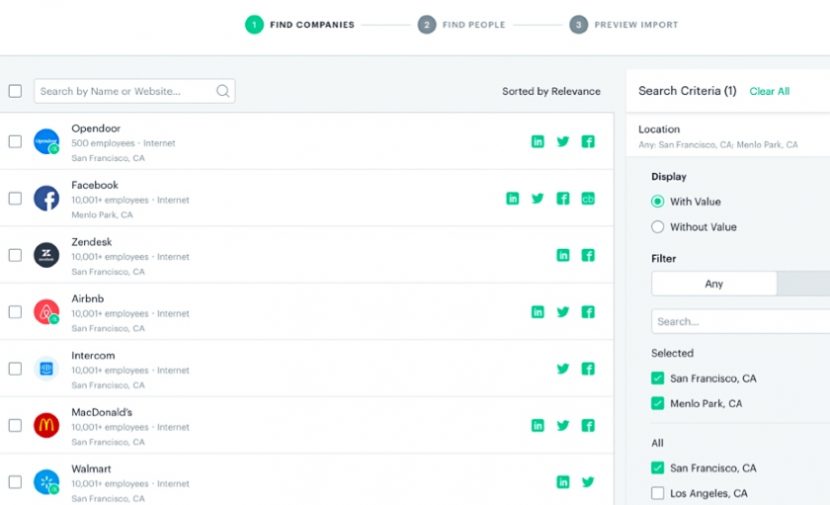
Task: Check the Opendoor row checkbox
Action: [x=15, y=141]
